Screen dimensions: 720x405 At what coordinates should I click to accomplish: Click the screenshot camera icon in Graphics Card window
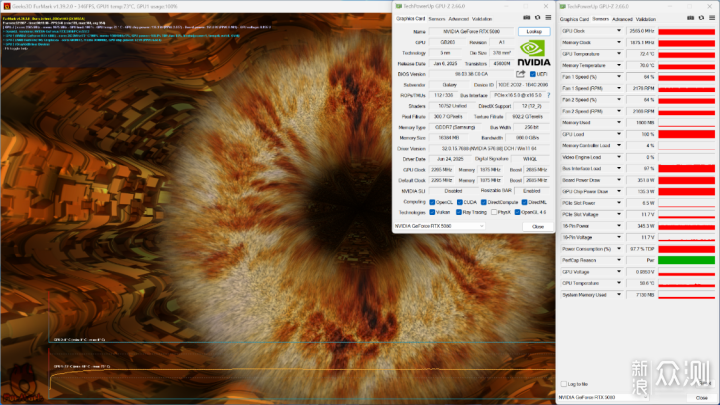coord(527,18)
